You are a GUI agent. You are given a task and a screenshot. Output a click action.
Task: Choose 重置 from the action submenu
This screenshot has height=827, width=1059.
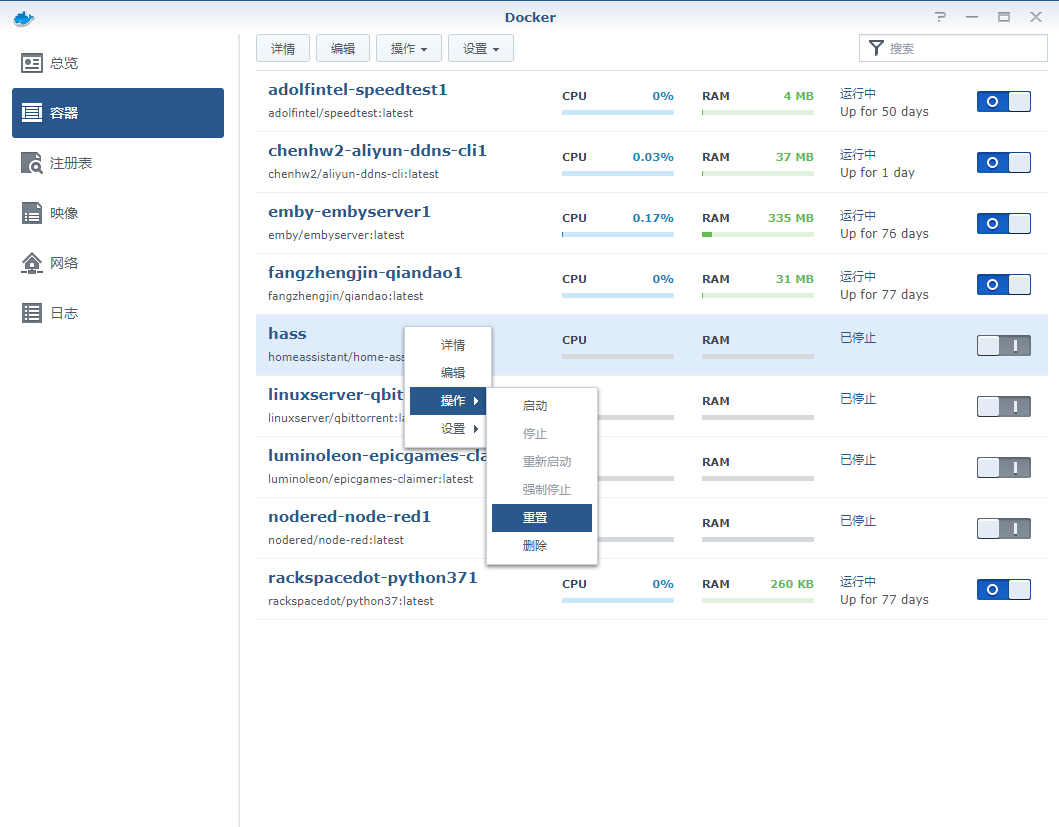click(542, 518)
